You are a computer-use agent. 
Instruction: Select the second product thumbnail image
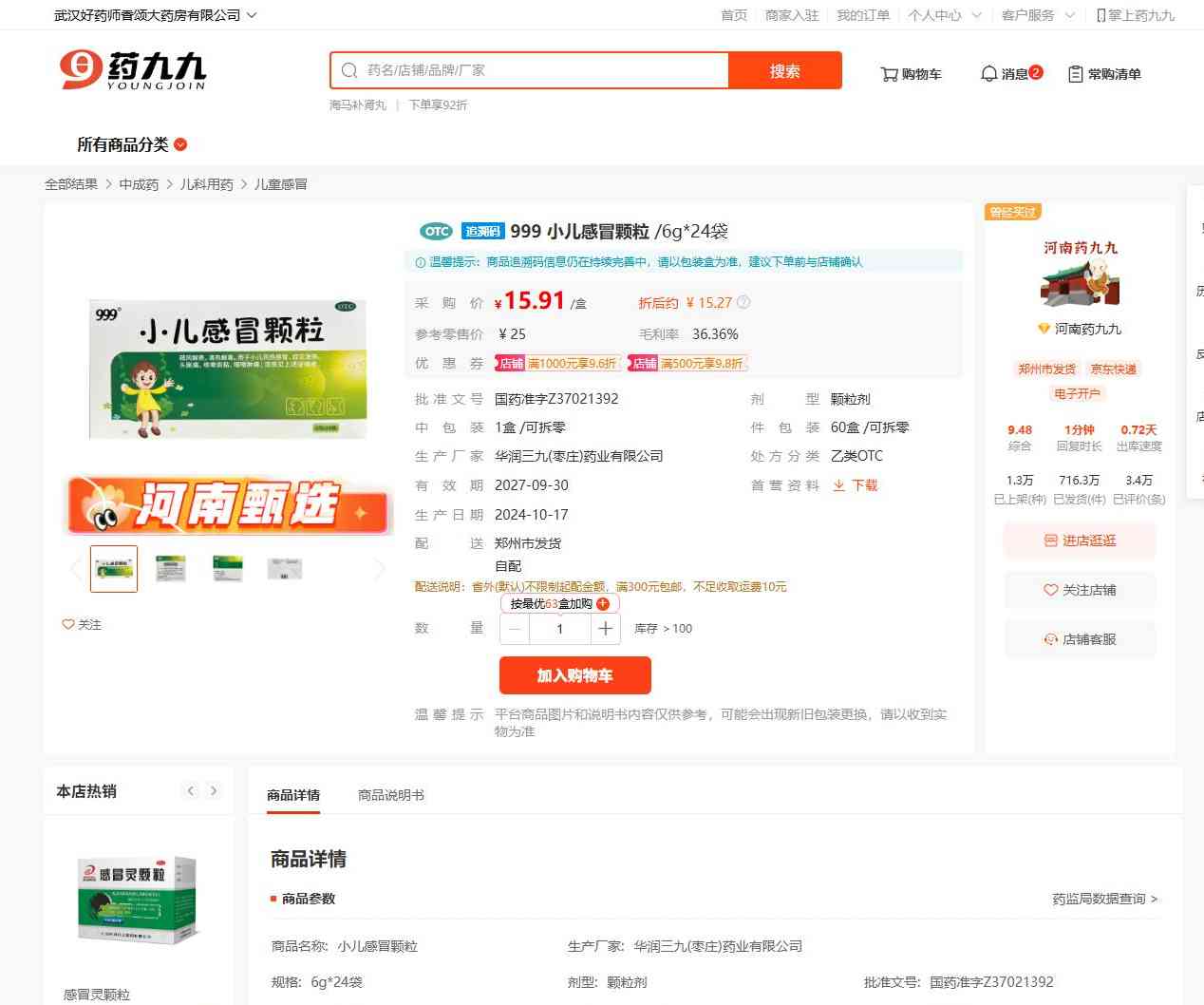pyautogui.click(x=171, y=569)
